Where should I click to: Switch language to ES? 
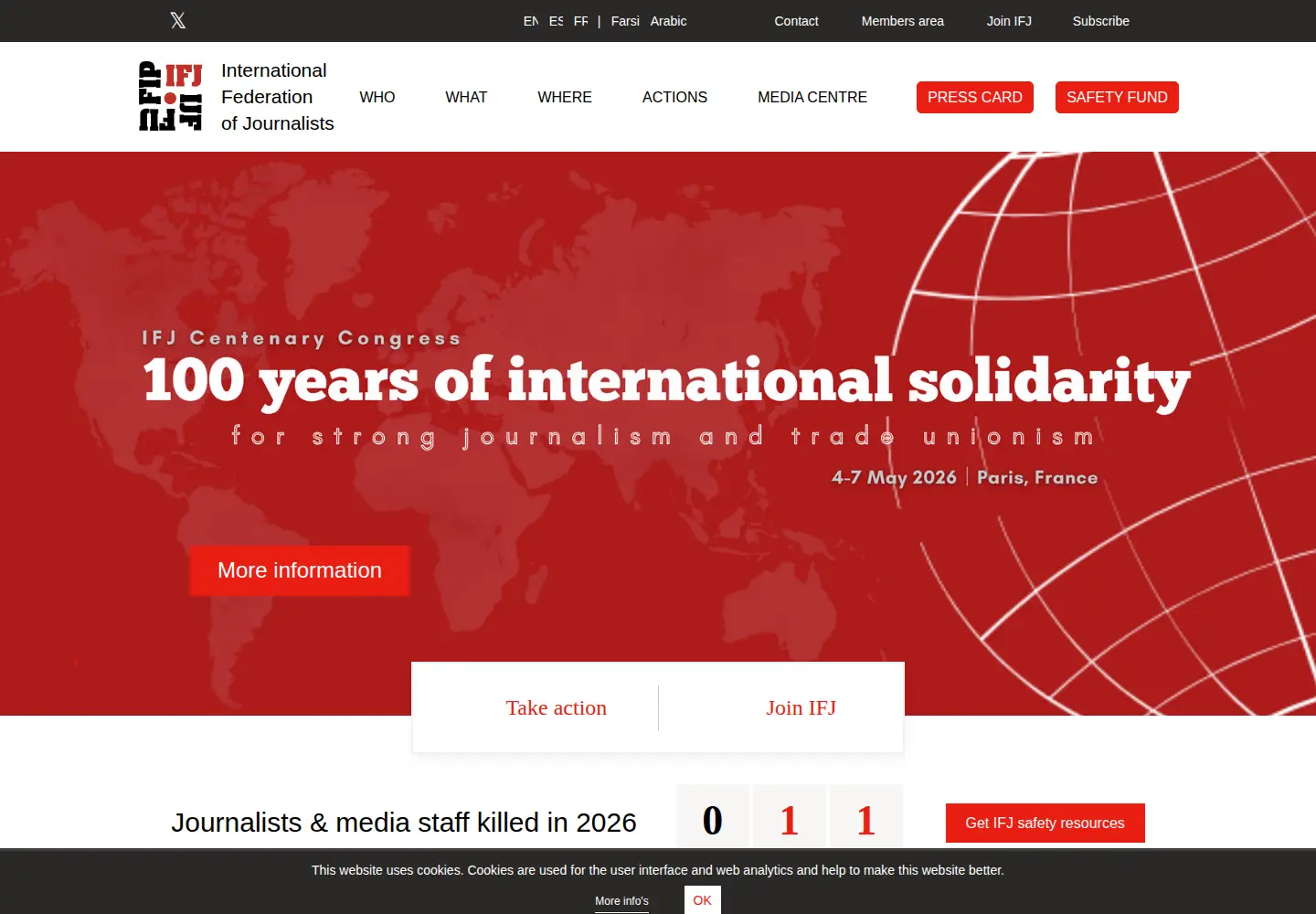[556, 21]
